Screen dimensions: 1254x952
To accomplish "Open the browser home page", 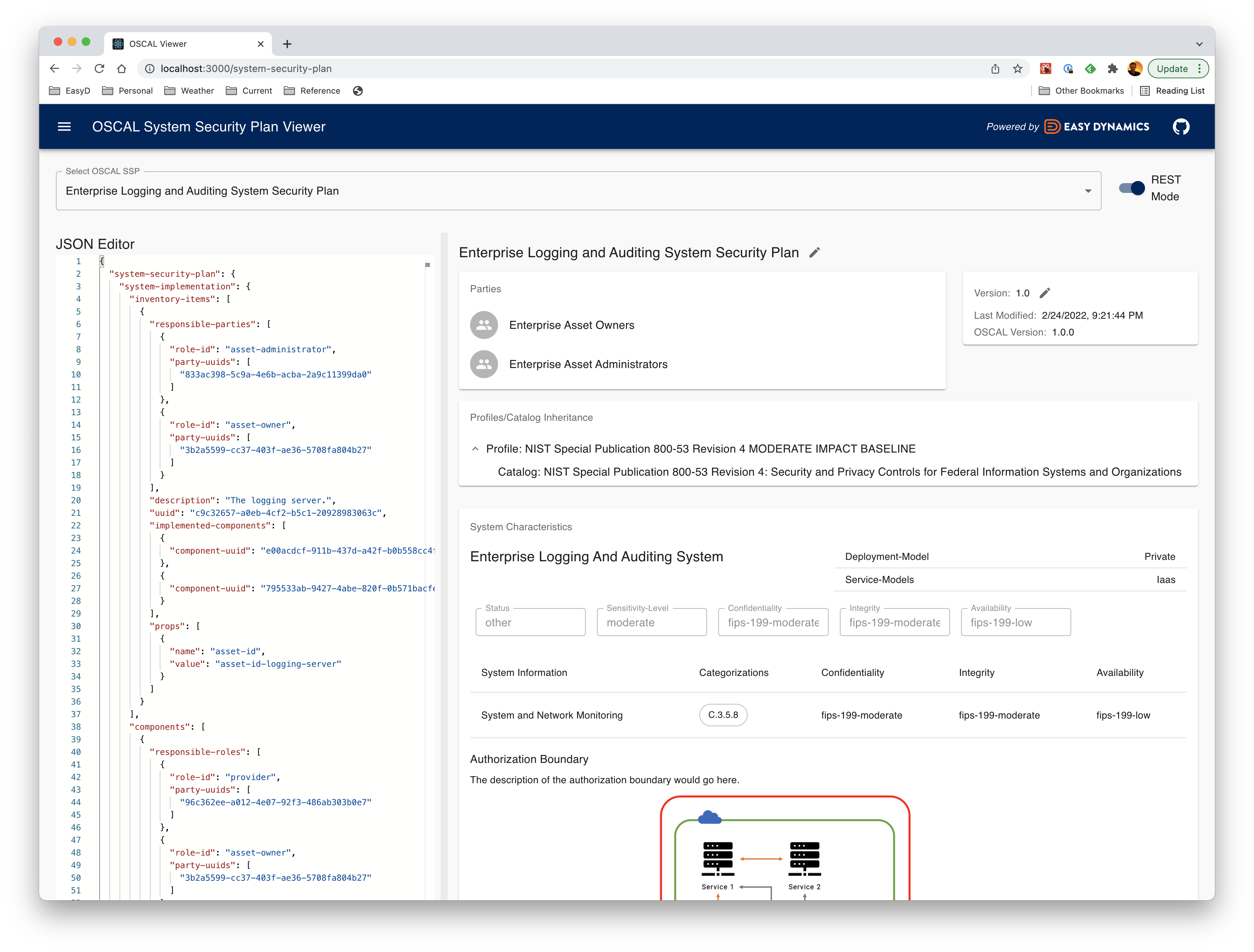I will (x=122, y=68).
